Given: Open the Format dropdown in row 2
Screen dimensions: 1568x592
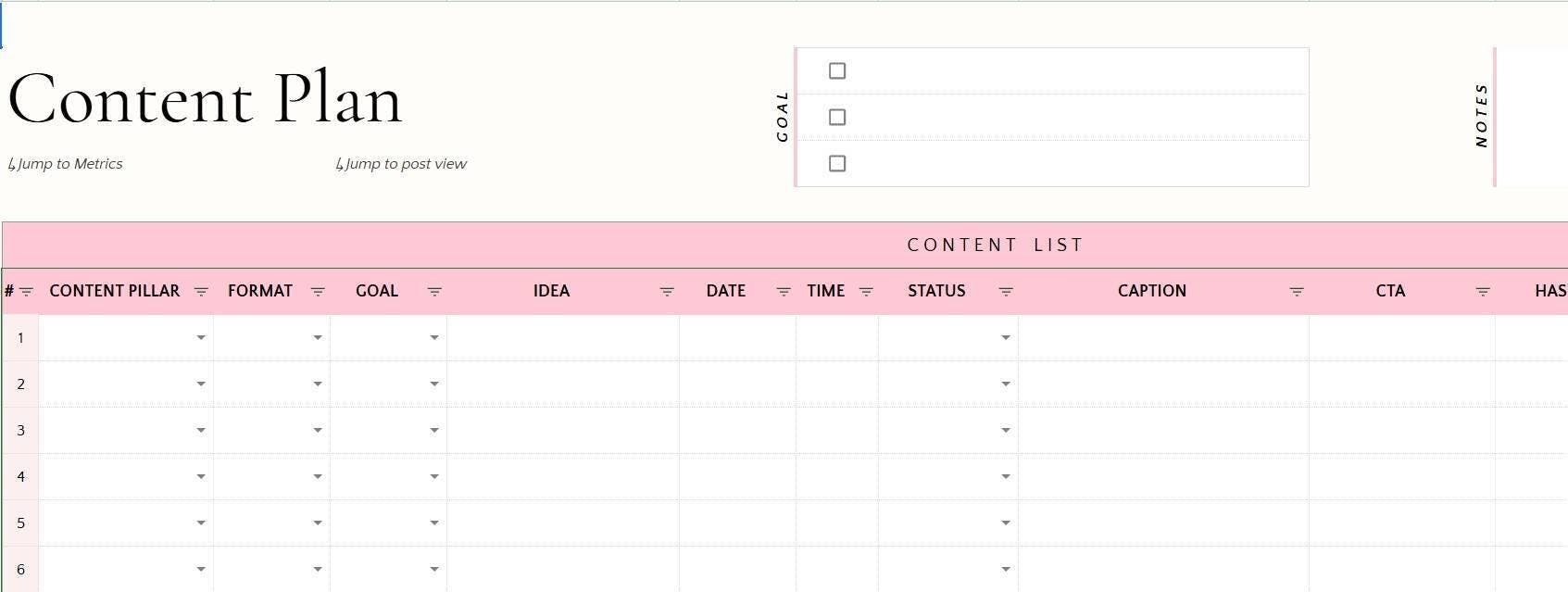Looking at the screenshot, I should 318,384.
